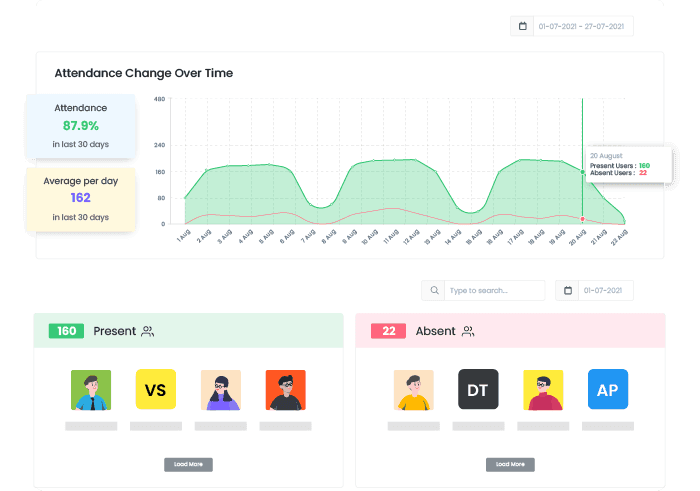The image size is (700, 491).
Task: Click the calendar icon beside 01-07-2021
Action: 568,291
